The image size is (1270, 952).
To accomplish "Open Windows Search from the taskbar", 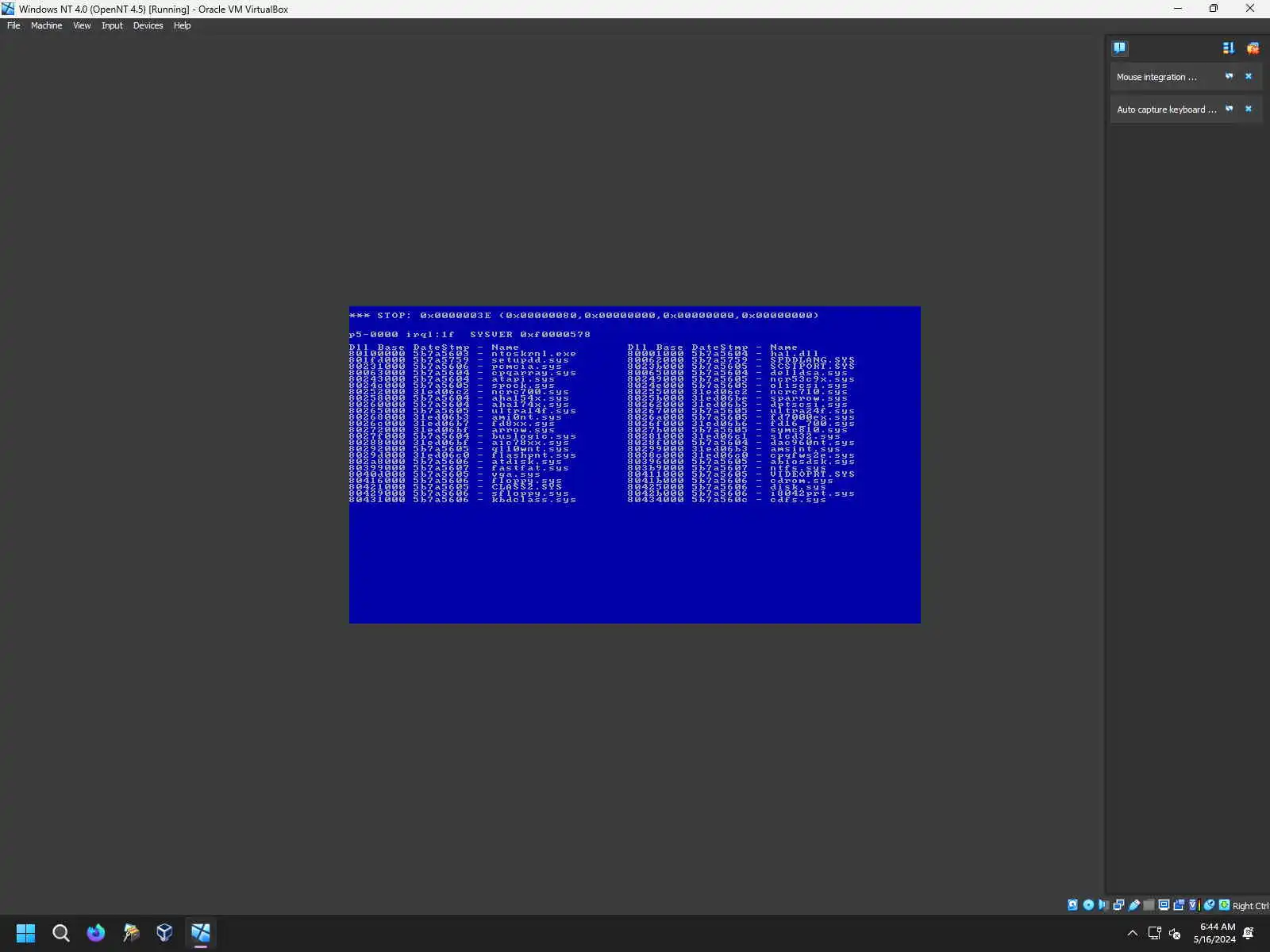I will pos(60,933).
